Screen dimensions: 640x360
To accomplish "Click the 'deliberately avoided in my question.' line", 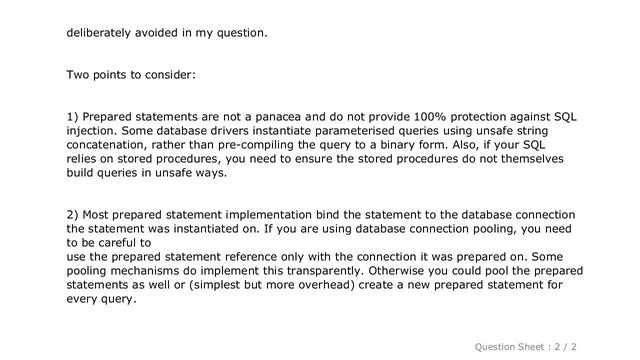I will (x=167, y=33).
